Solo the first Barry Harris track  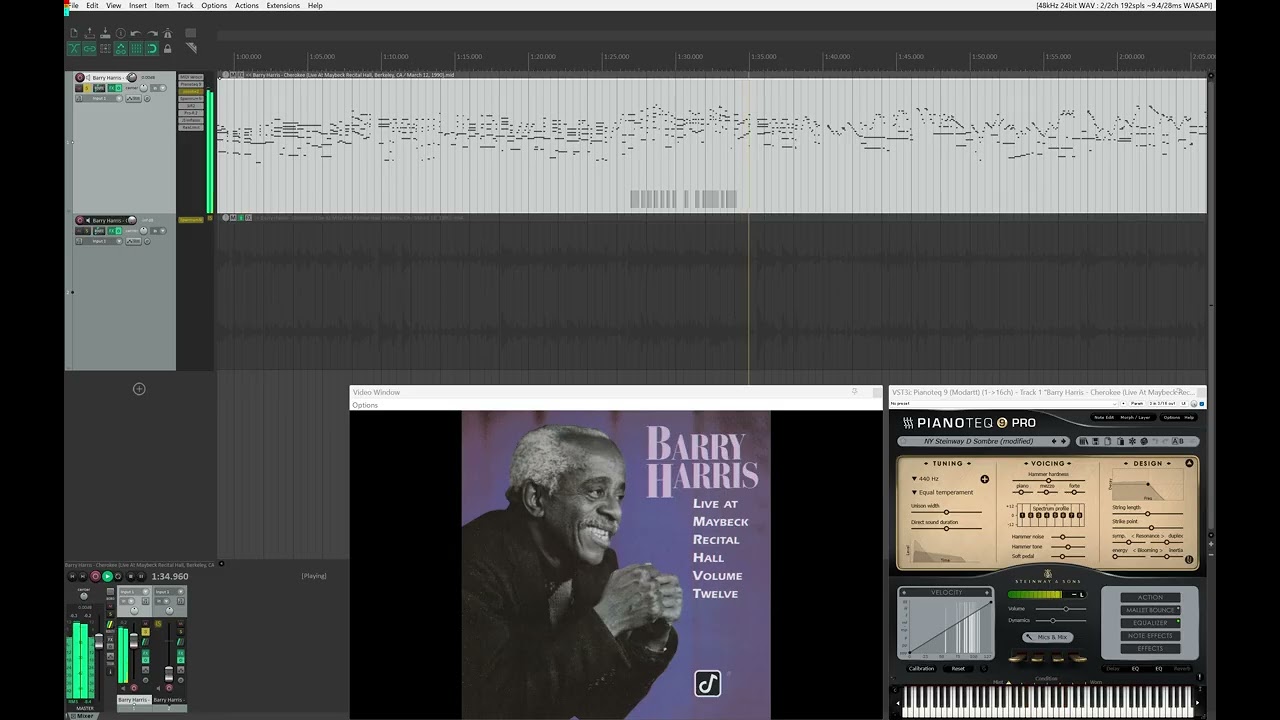tap(87, 88)
